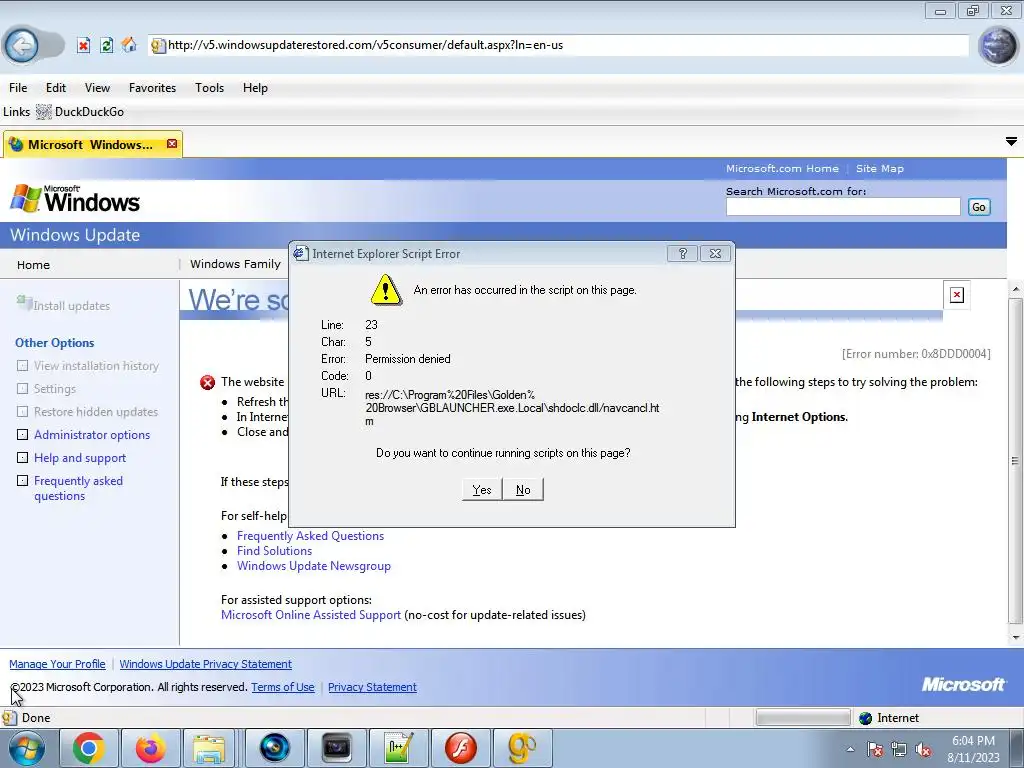Click the page scrollbar down arrow
This screenshot has width=1024, height=768.
click(1015, 637)
